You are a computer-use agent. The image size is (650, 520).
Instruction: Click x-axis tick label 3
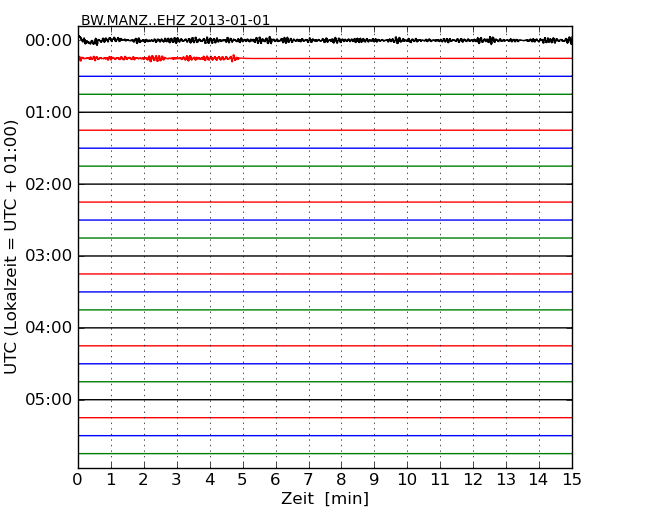[x=177, y=480]
